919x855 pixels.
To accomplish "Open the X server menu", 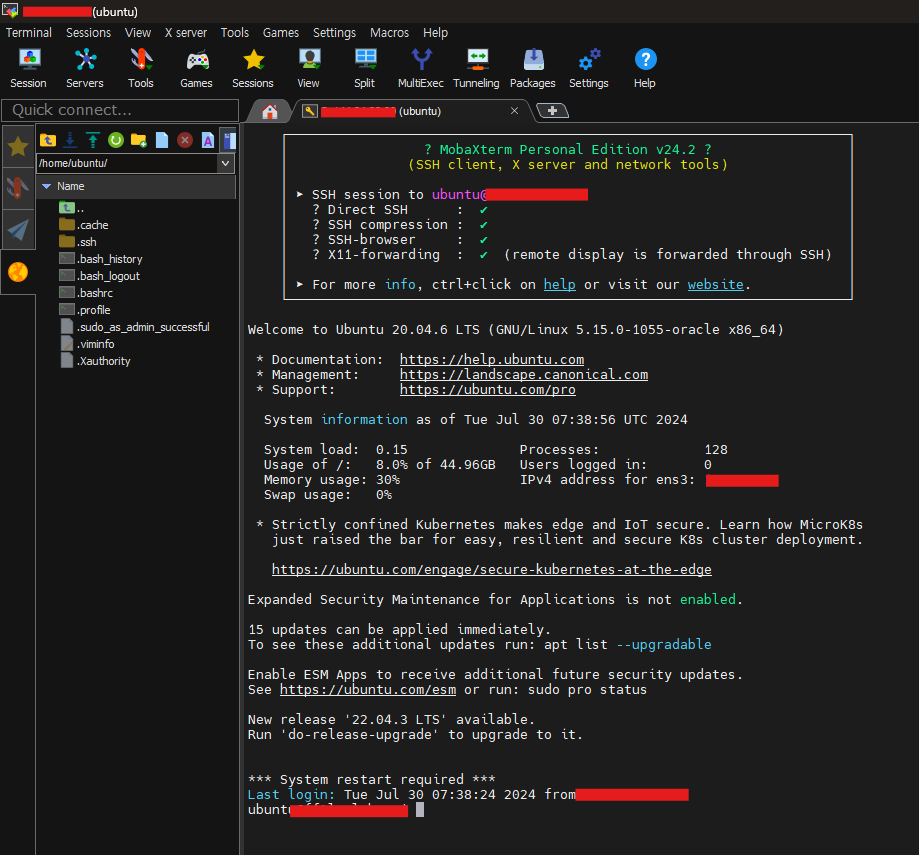I will click(x=186, y=33).
